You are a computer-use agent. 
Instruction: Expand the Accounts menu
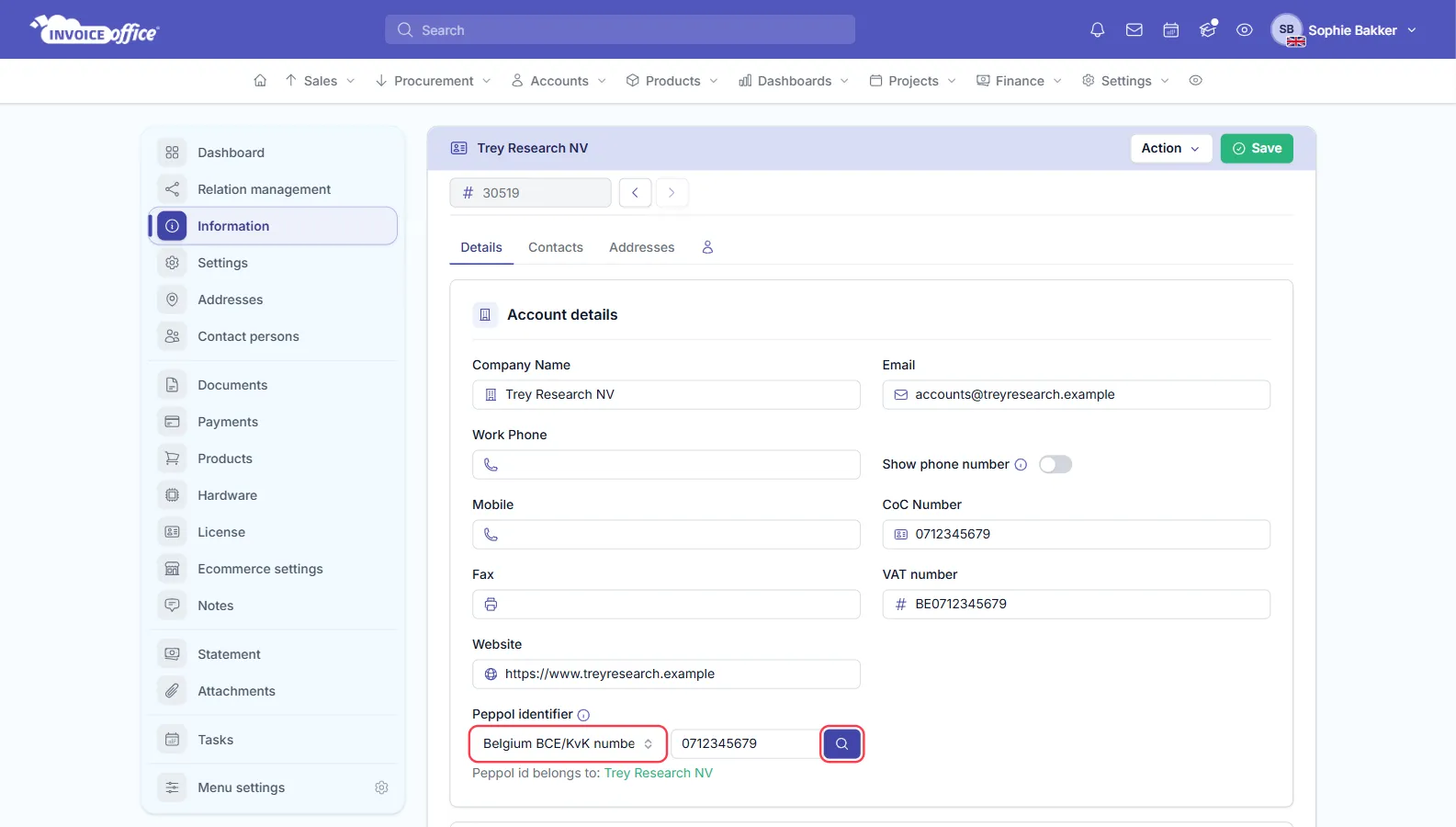pyautogui.click(x=559, y=81)
